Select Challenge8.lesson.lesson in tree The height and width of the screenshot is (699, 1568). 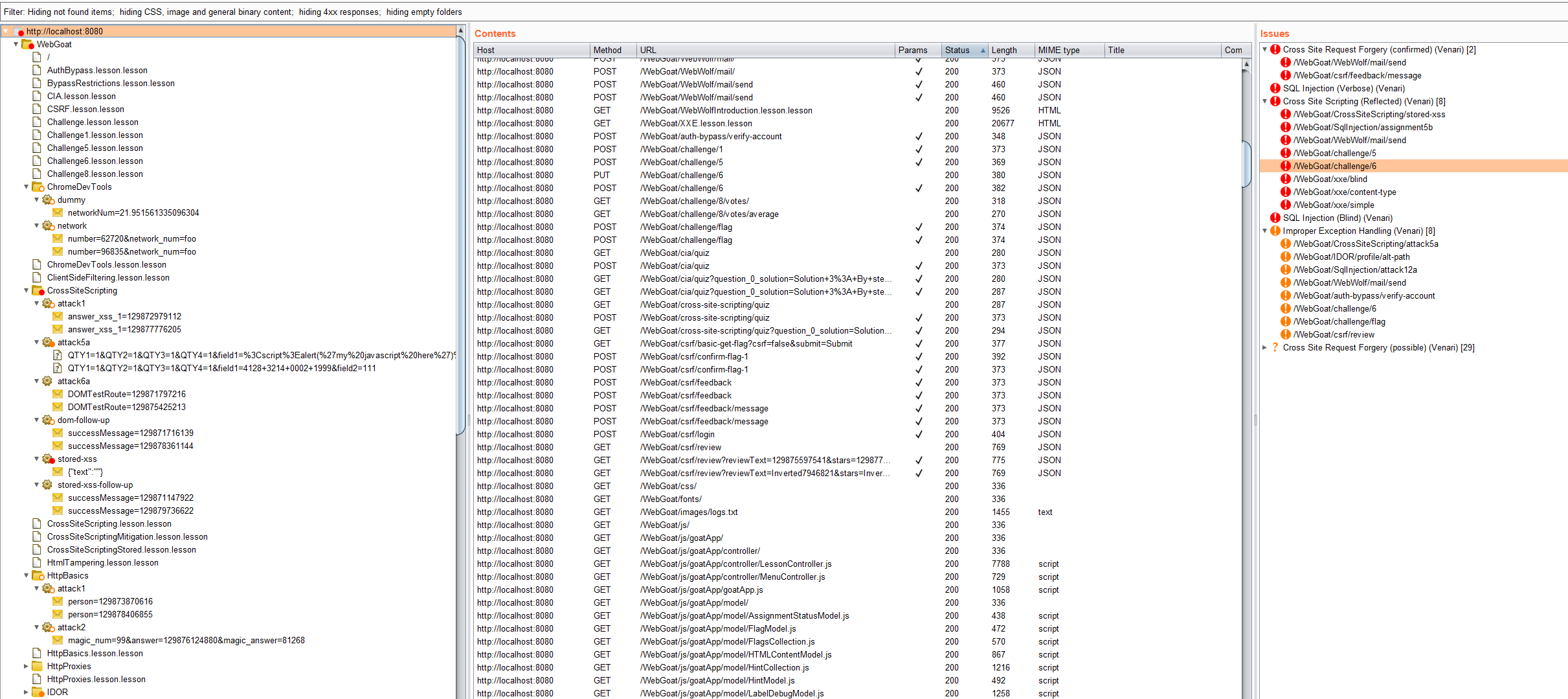pos(95,174)
